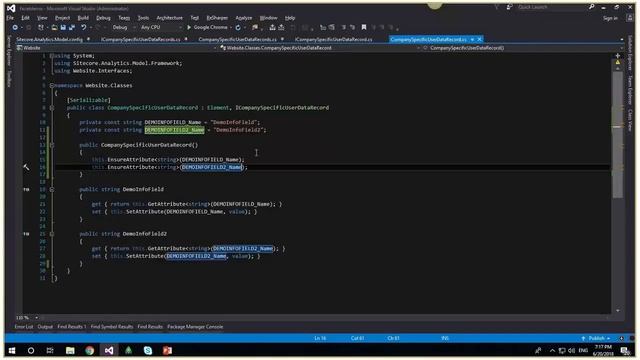Click the Cortana circle taskbar icon
This screenshot has width=640, height=360.
(x=31, y=350)
